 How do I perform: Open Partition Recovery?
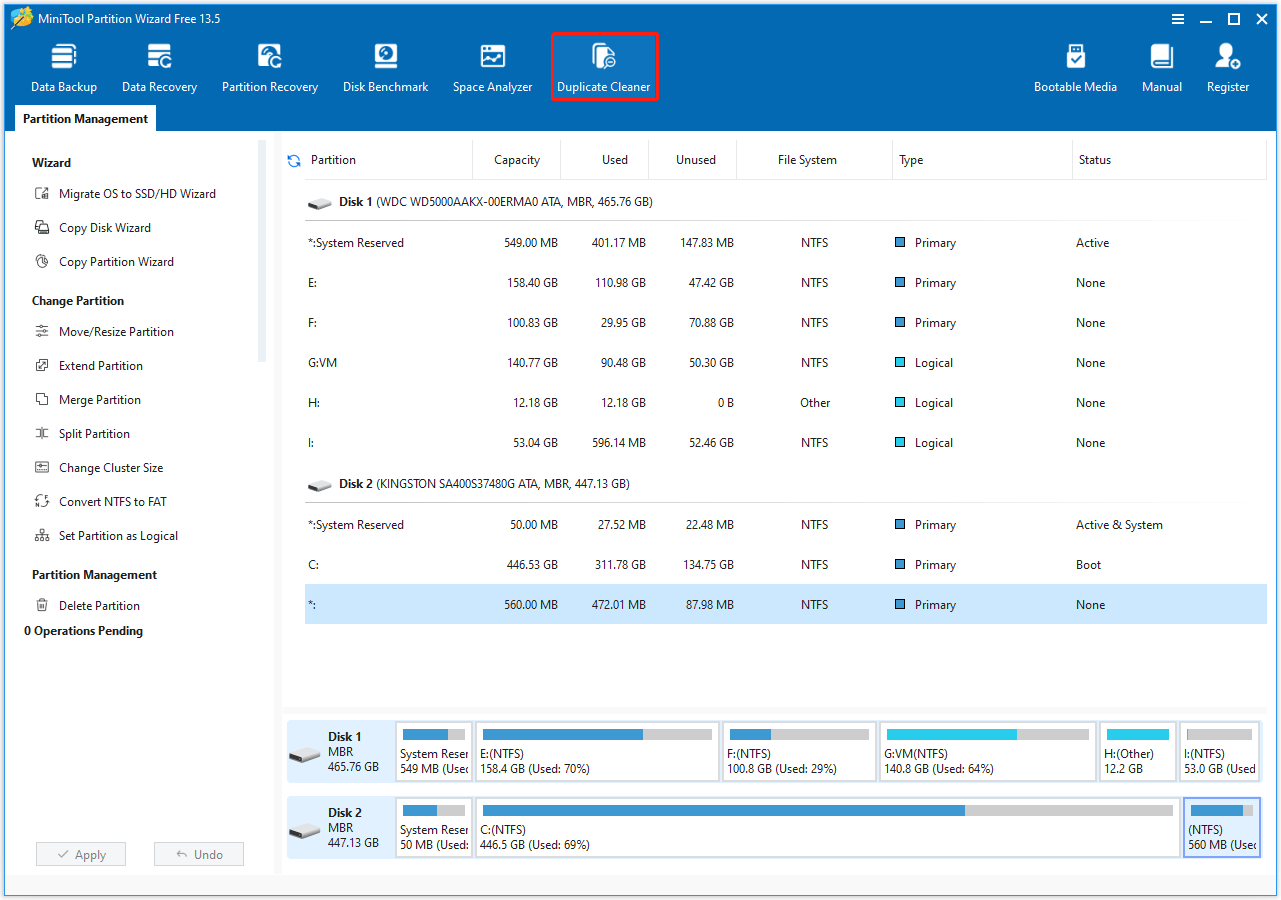tap(269, 65)
